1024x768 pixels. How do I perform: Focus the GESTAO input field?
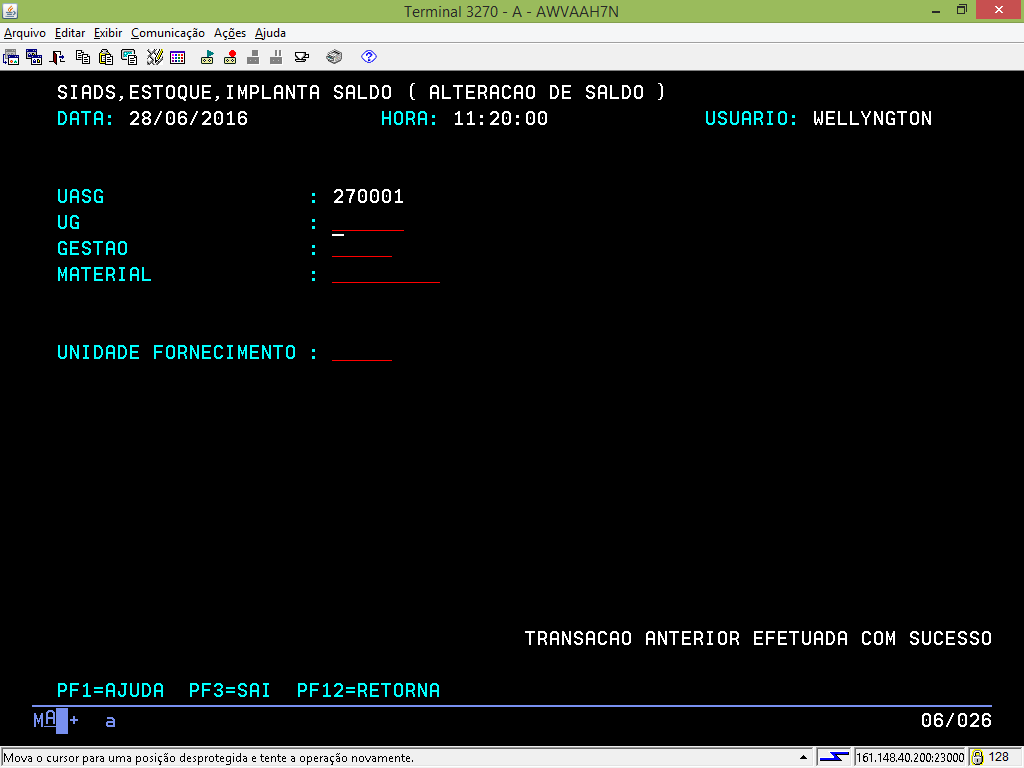point(362,249)
